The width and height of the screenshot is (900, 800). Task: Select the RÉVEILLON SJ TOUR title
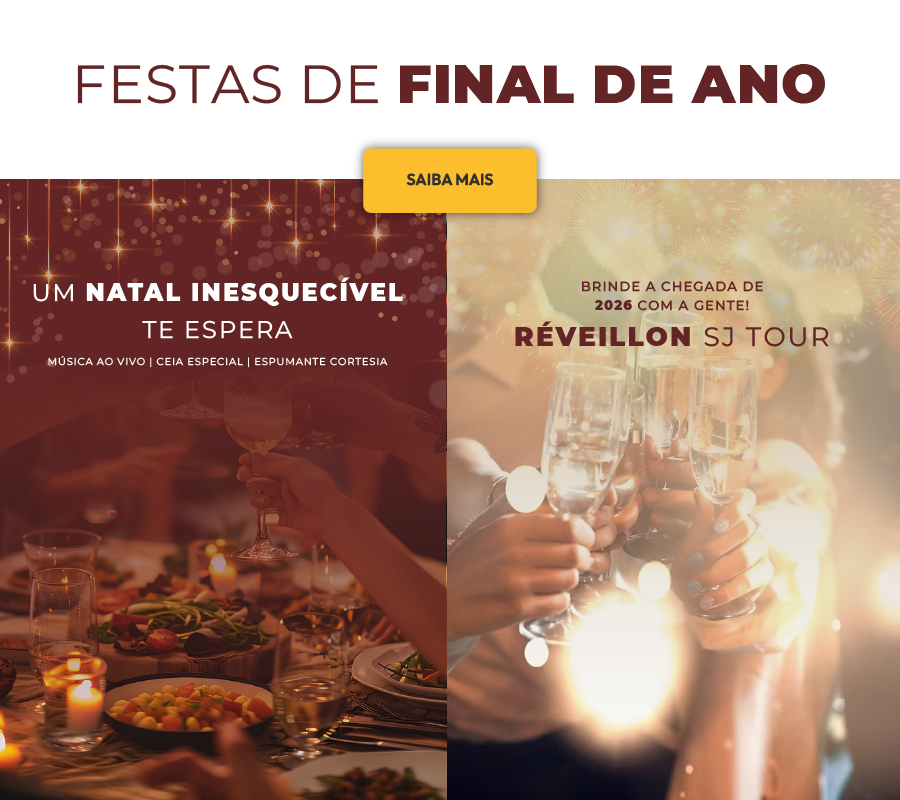[x=672, y=337]
